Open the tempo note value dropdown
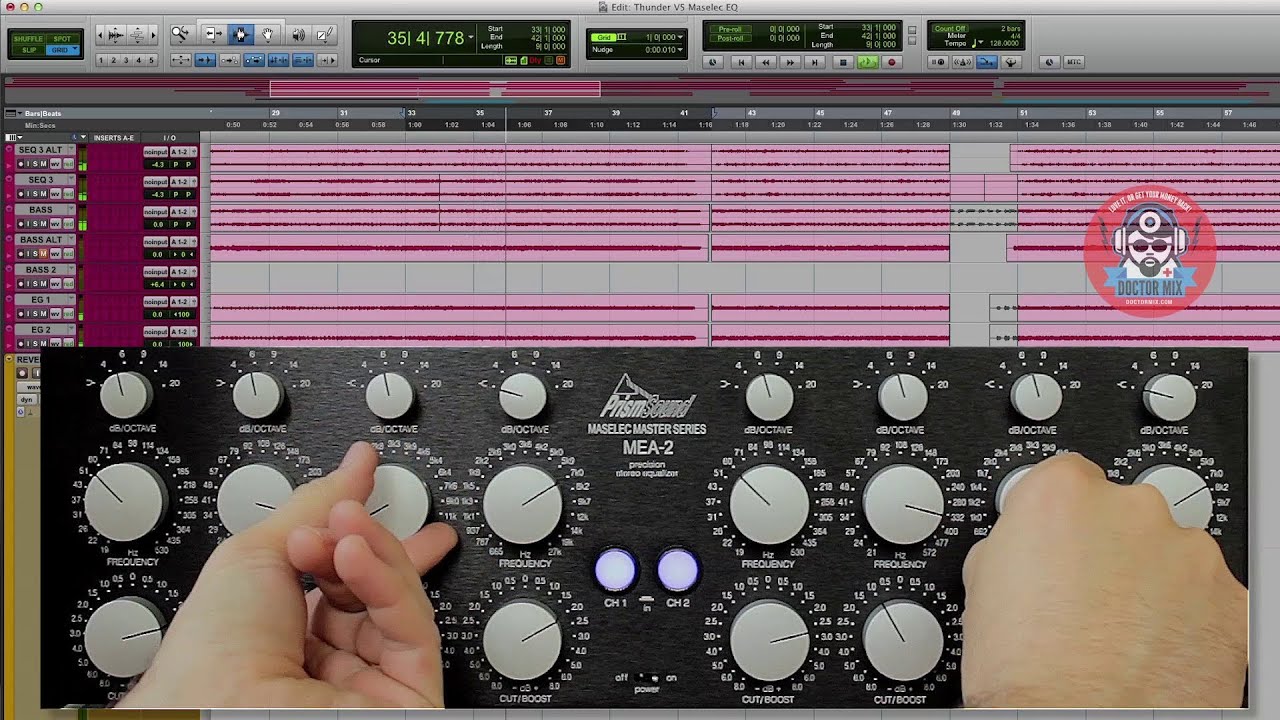 980,43
